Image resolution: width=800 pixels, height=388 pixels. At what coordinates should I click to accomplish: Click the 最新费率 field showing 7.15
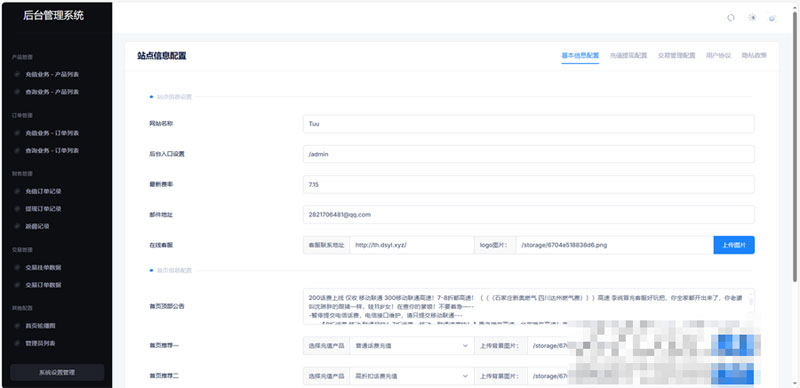pos(529,184)
